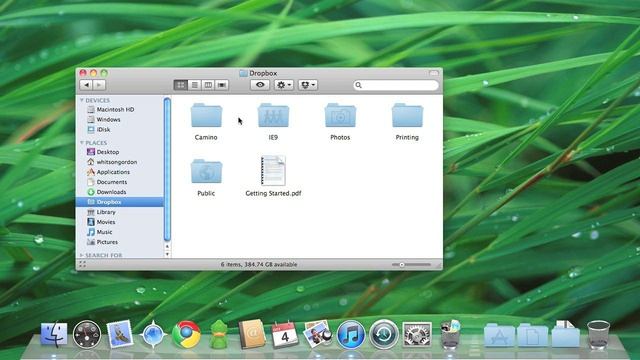This screenshot has width=640, height=360.
Task: Expand the SEARCH FOR sidebar section
Action: click(82, 255)
